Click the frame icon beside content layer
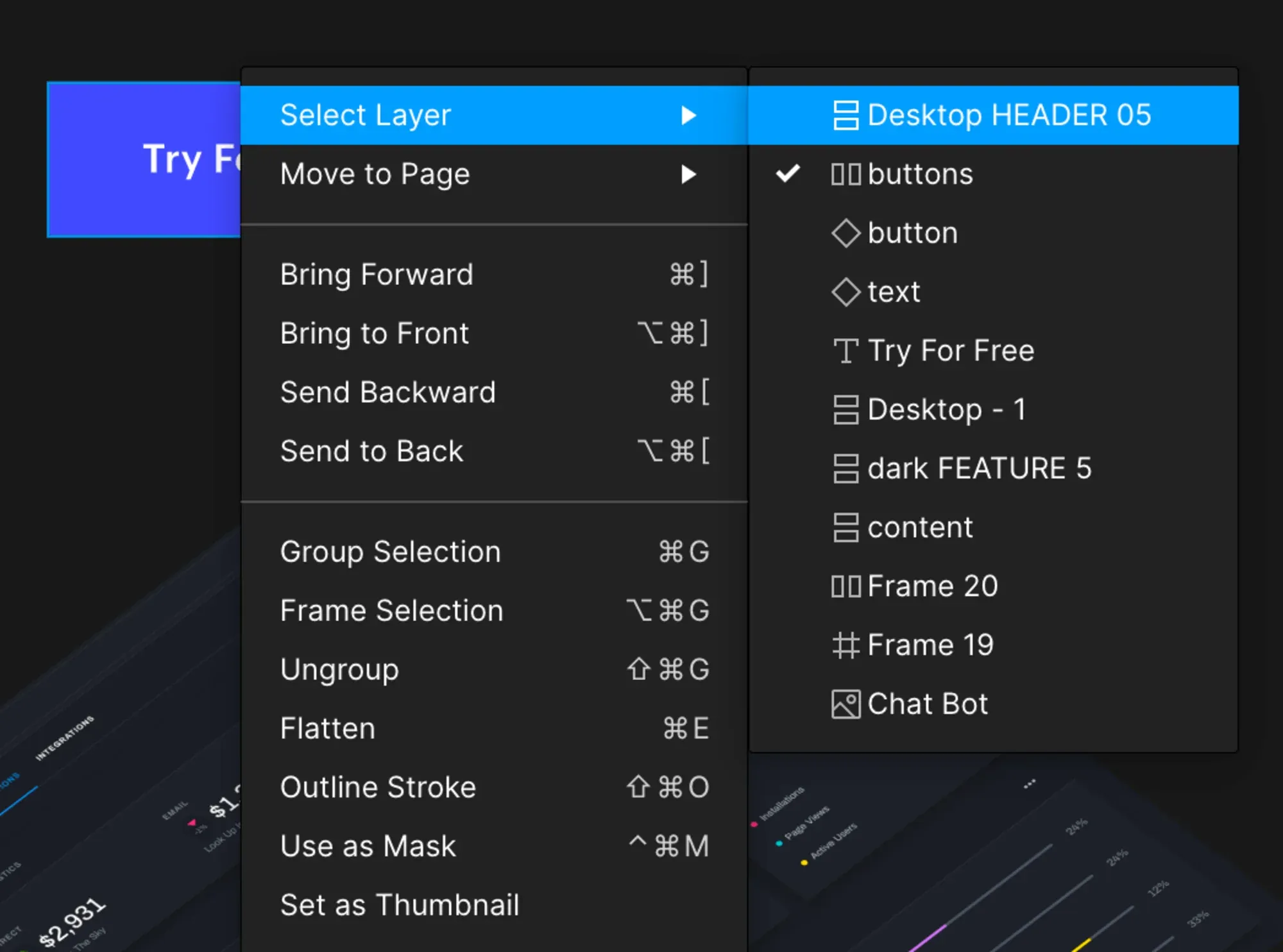This screenshot has width=1283, height=952. pyautogui.click(x=845, y=527)
